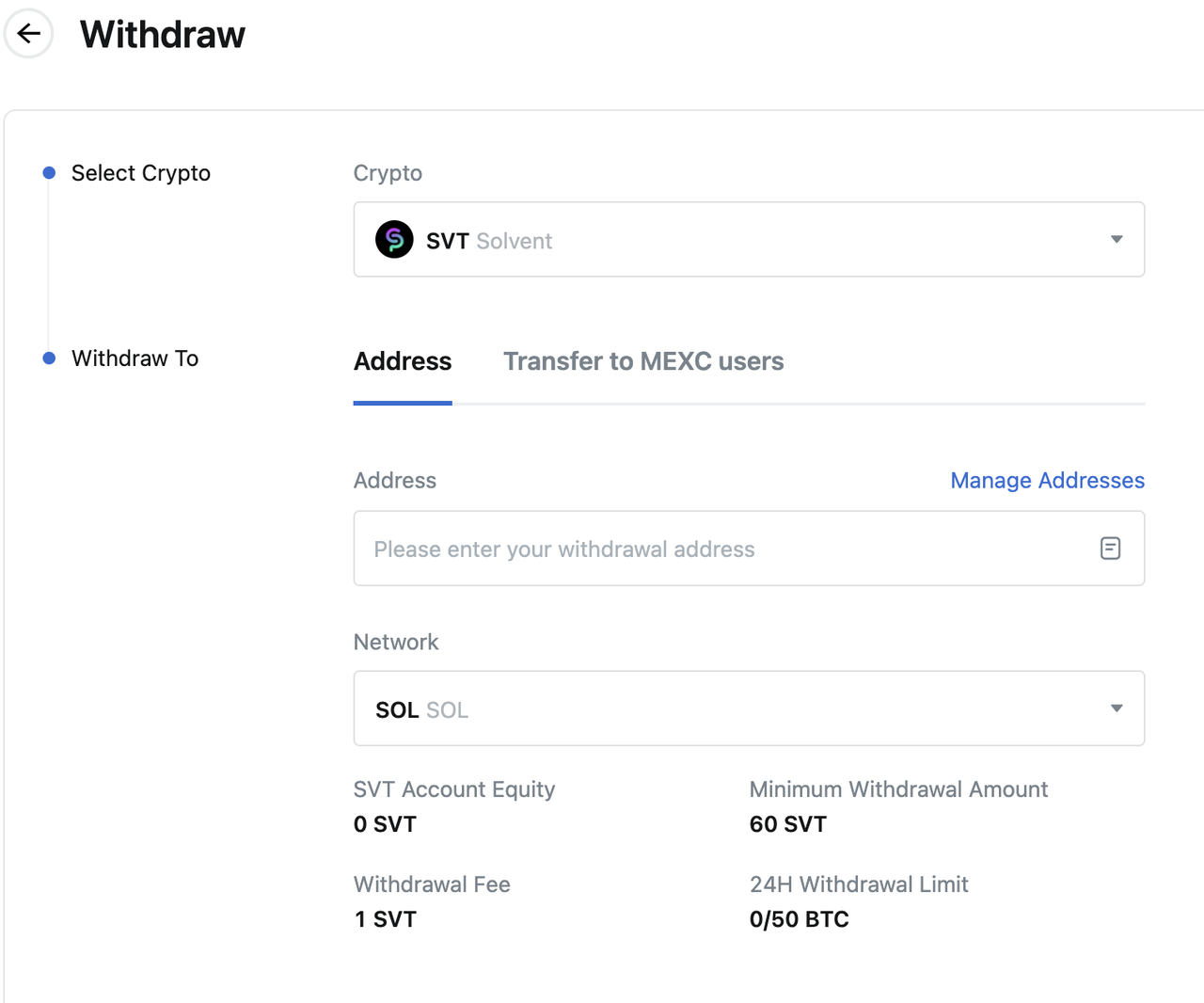Screen dimensions: 1204x1003
Task: Open the Manage Addresses link
Action: [x=1047, y=481]
